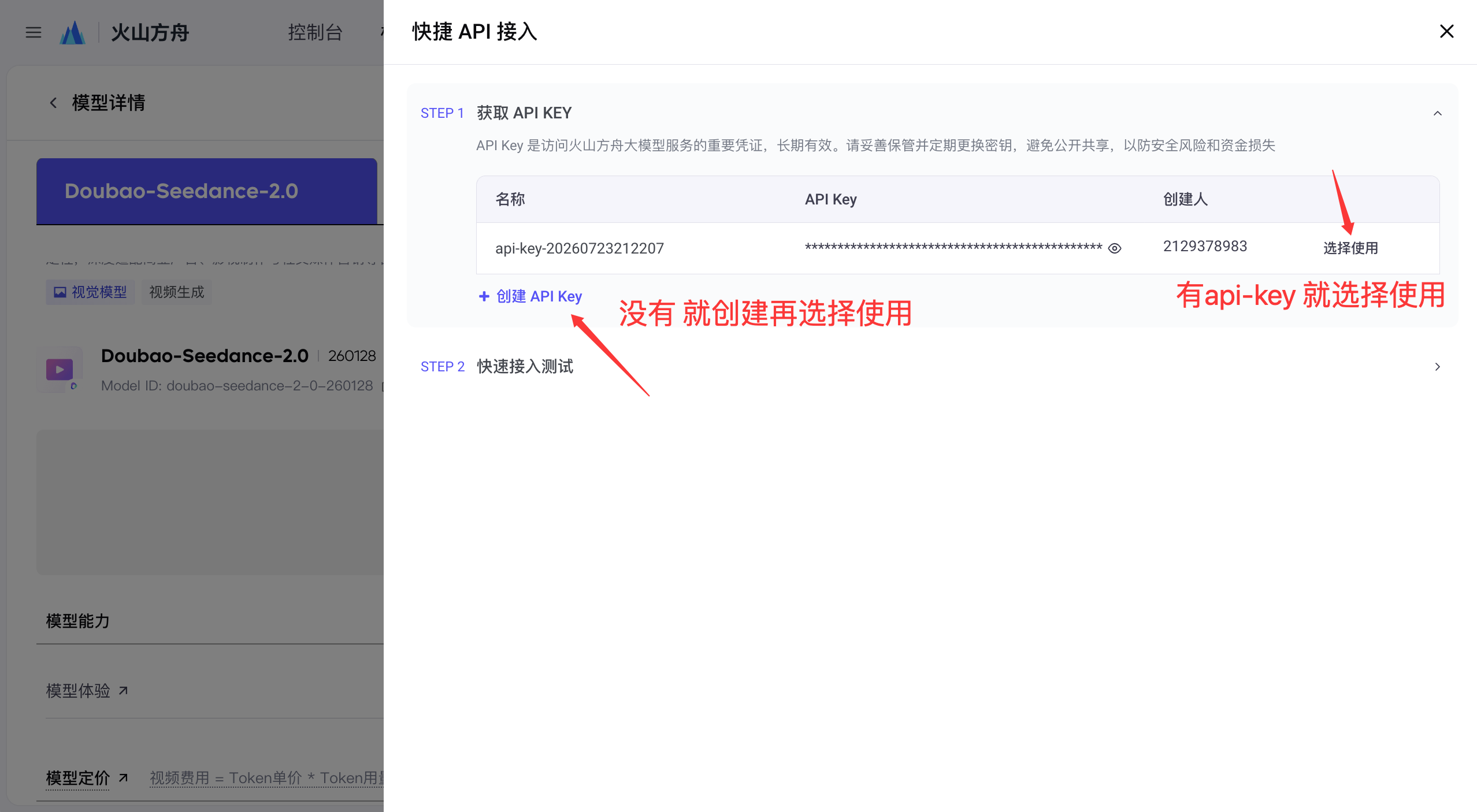The width and height of the screenshot is (1477, 812).
Task: Expand the STEP 2 快速接入测试 section
Action: pyautogui.click(x=1438, y=367)
